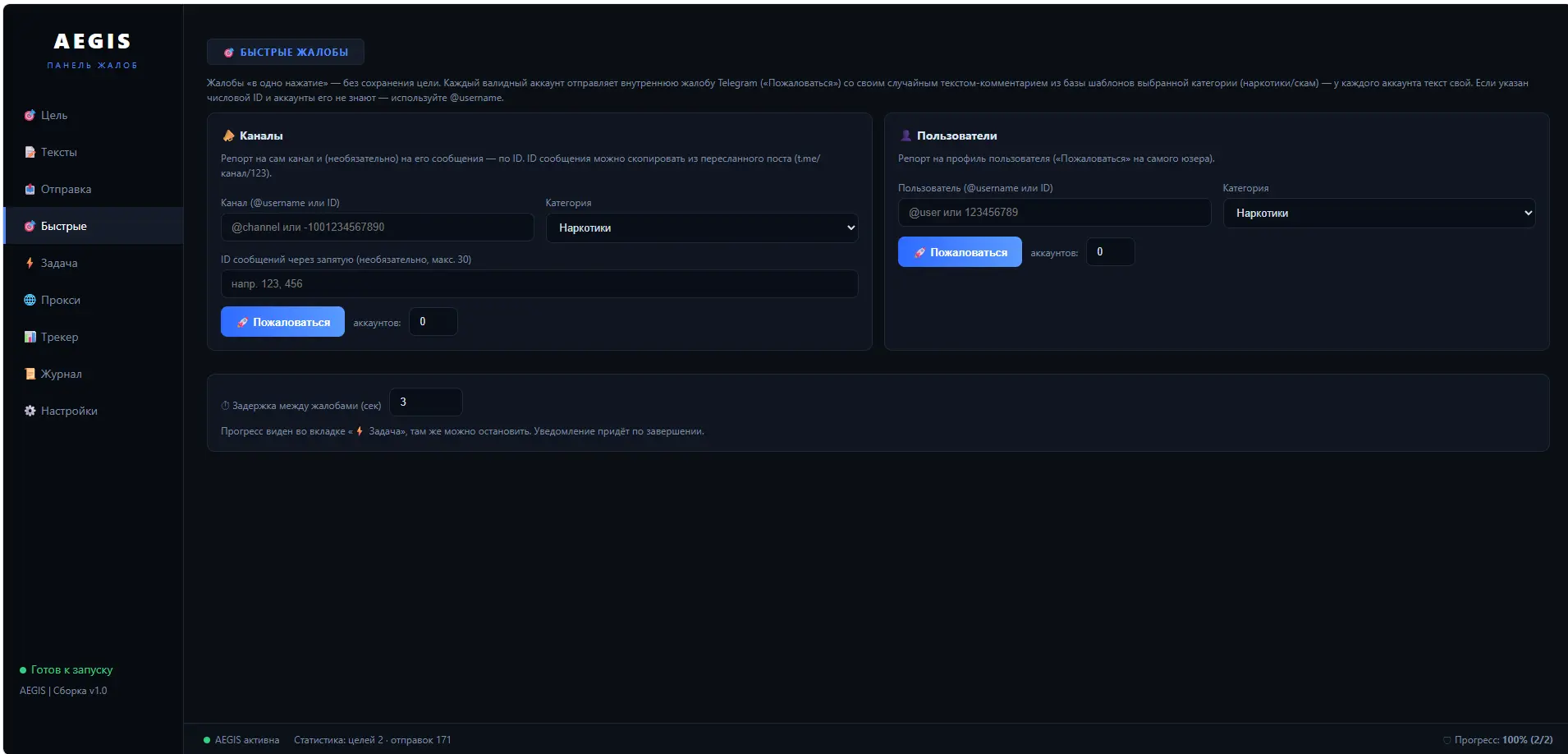Image resolution: width=1568 pixels, height=754 pixels.
Task: Click аккаунтов count field in Пользователи panel
Action: tap(1111, 252)
